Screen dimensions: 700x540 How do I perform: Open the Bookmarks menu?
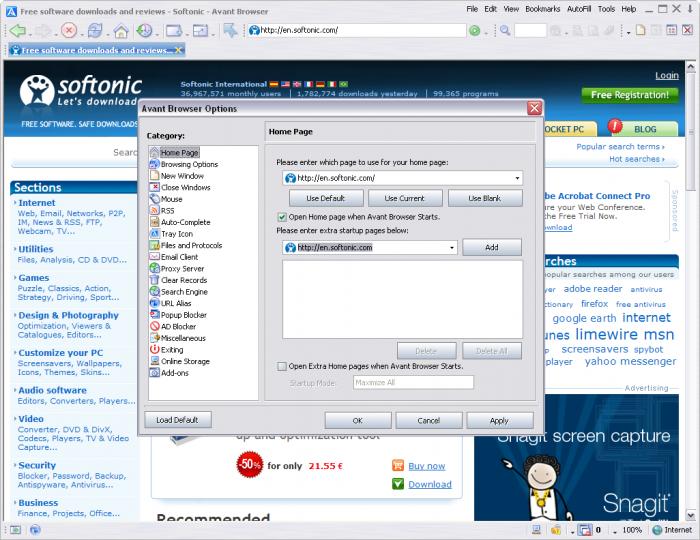point(542,9)
